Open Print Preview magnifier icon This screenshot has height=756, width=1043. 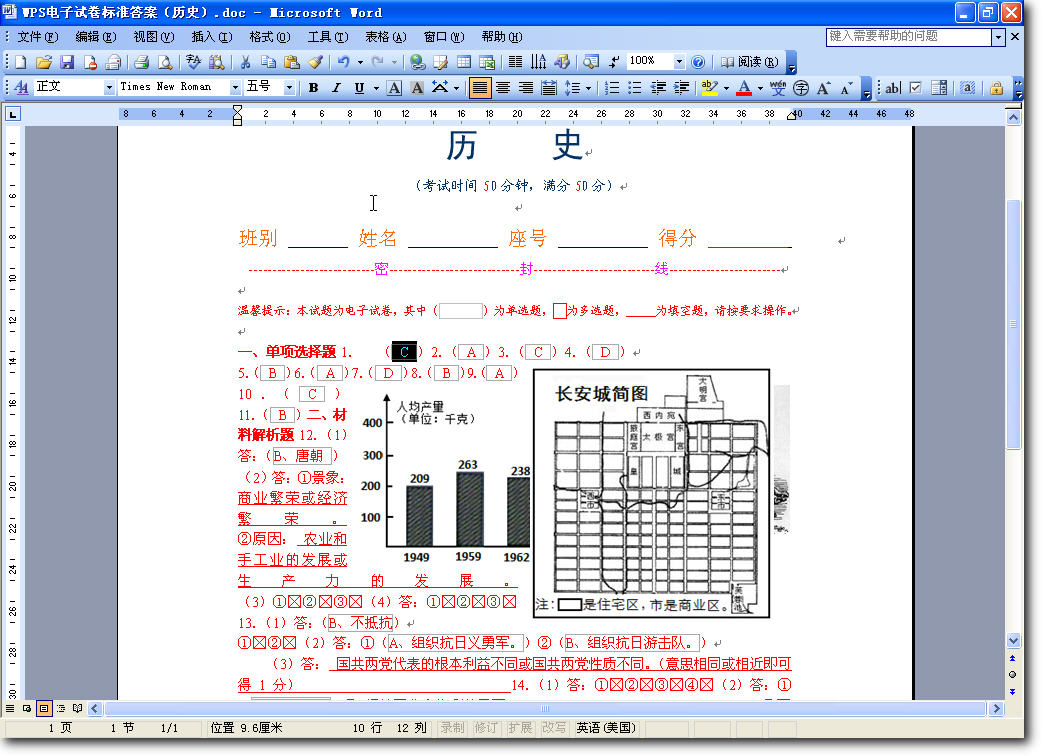164,63
